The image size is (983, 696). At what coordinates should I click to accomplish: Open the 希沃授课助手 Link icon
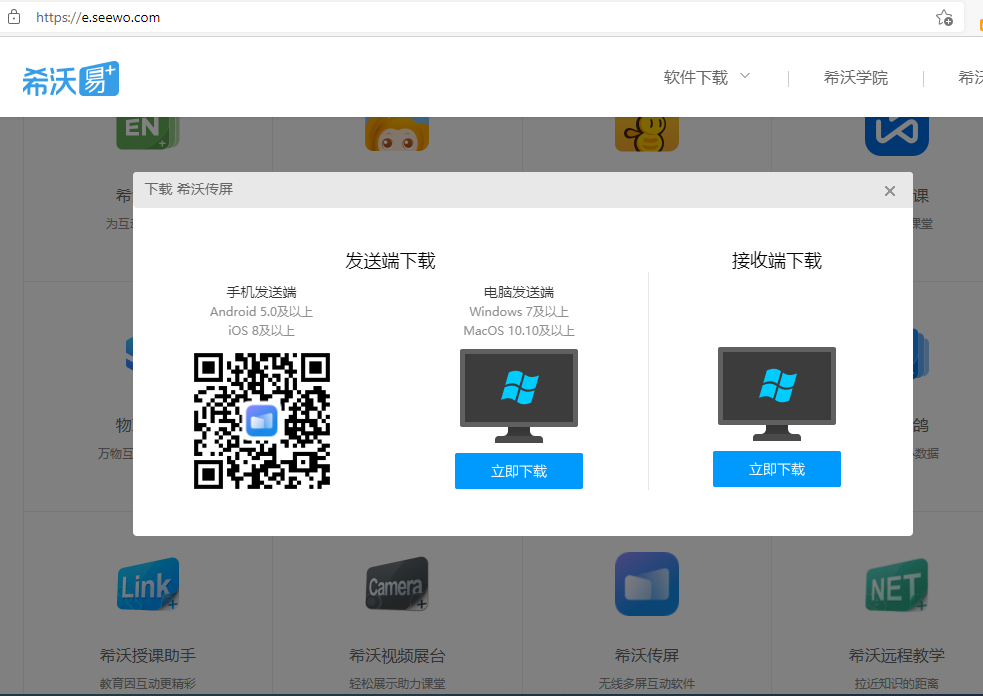[x=148, y=584]
